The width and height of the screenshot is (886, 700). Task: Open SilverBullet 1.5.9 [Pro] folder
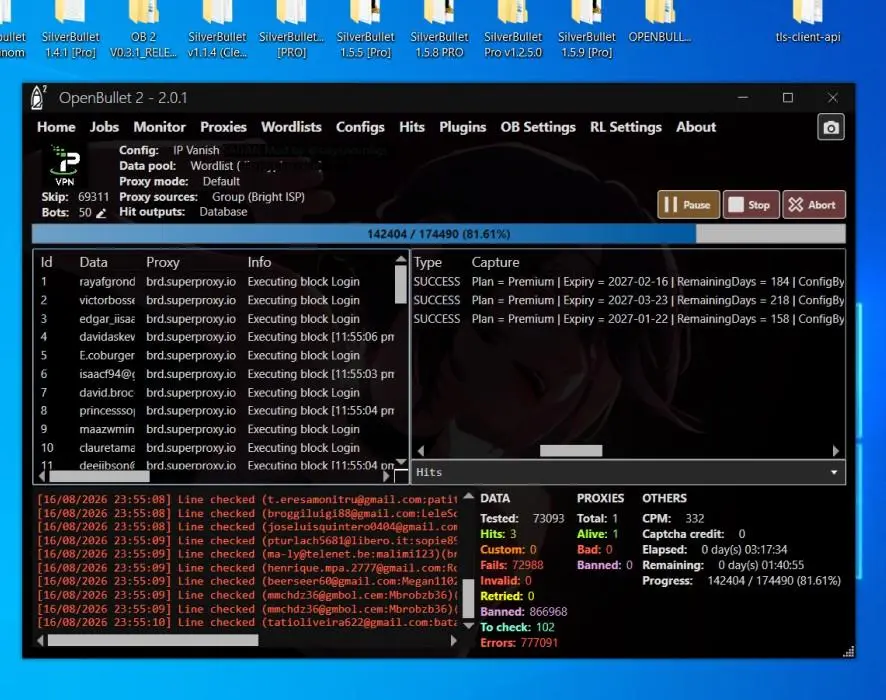[587, 31]
